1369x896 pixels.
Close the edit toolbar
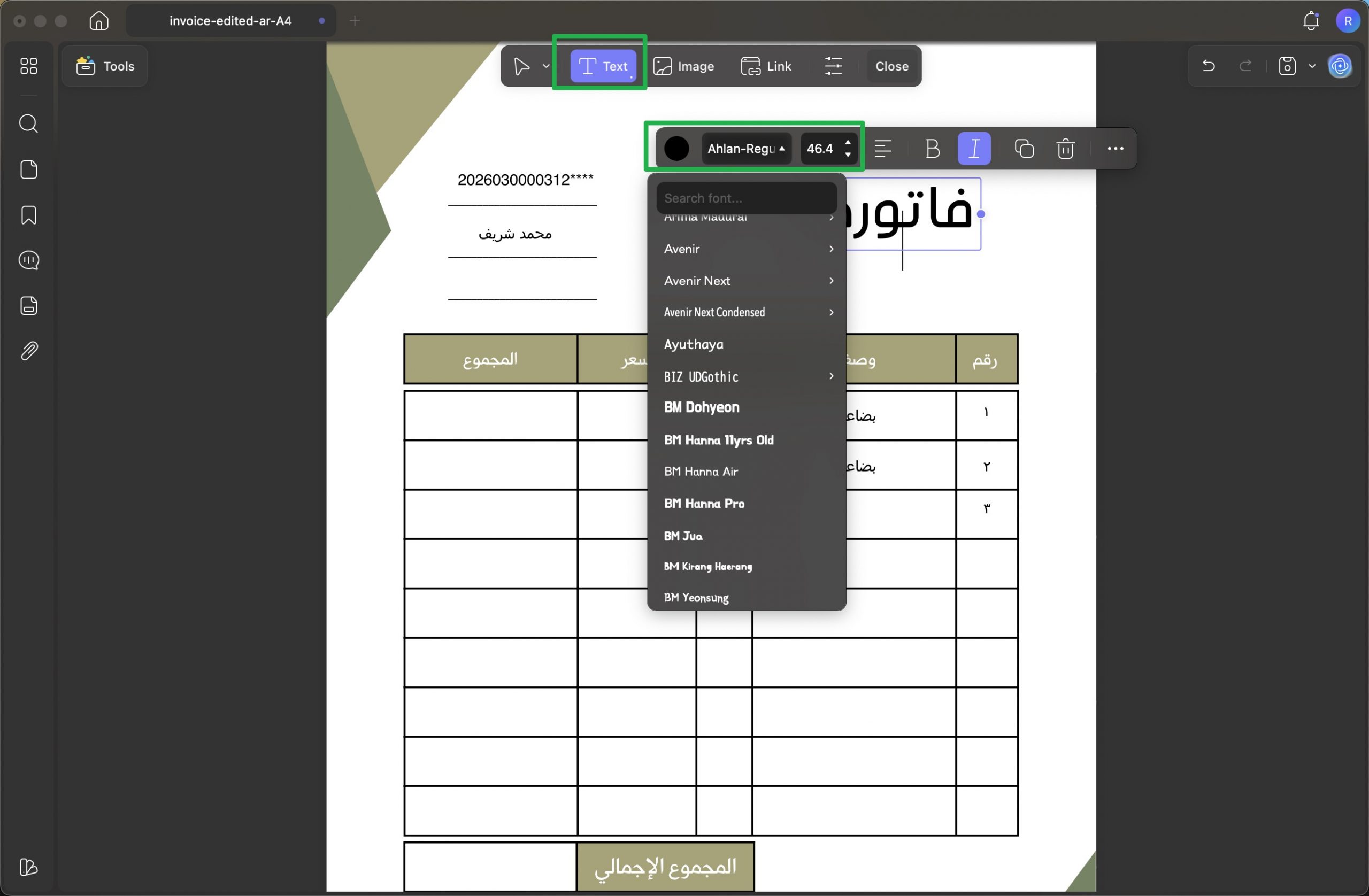[891, 66]
